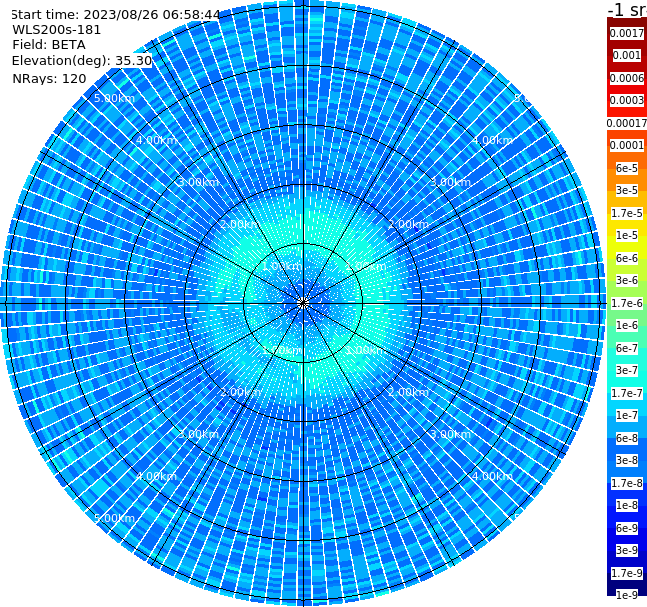Select the 0.0017 colorbar value
The image size is (647, 607).
coord(627,33)
